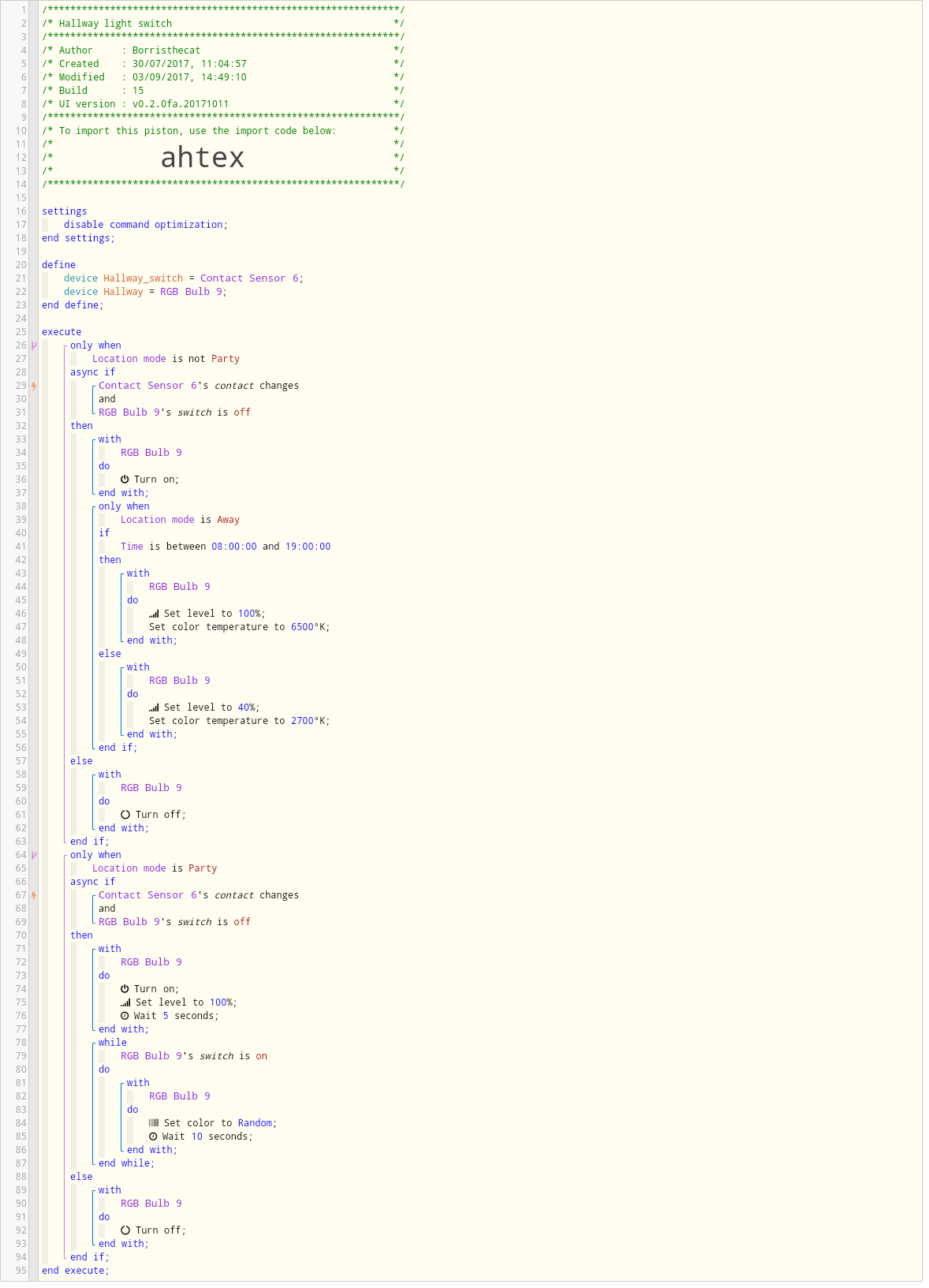Screen dimensions: 929x1288
Task: Click the restriction marker icon on line 26
Action: click(34, 345)
